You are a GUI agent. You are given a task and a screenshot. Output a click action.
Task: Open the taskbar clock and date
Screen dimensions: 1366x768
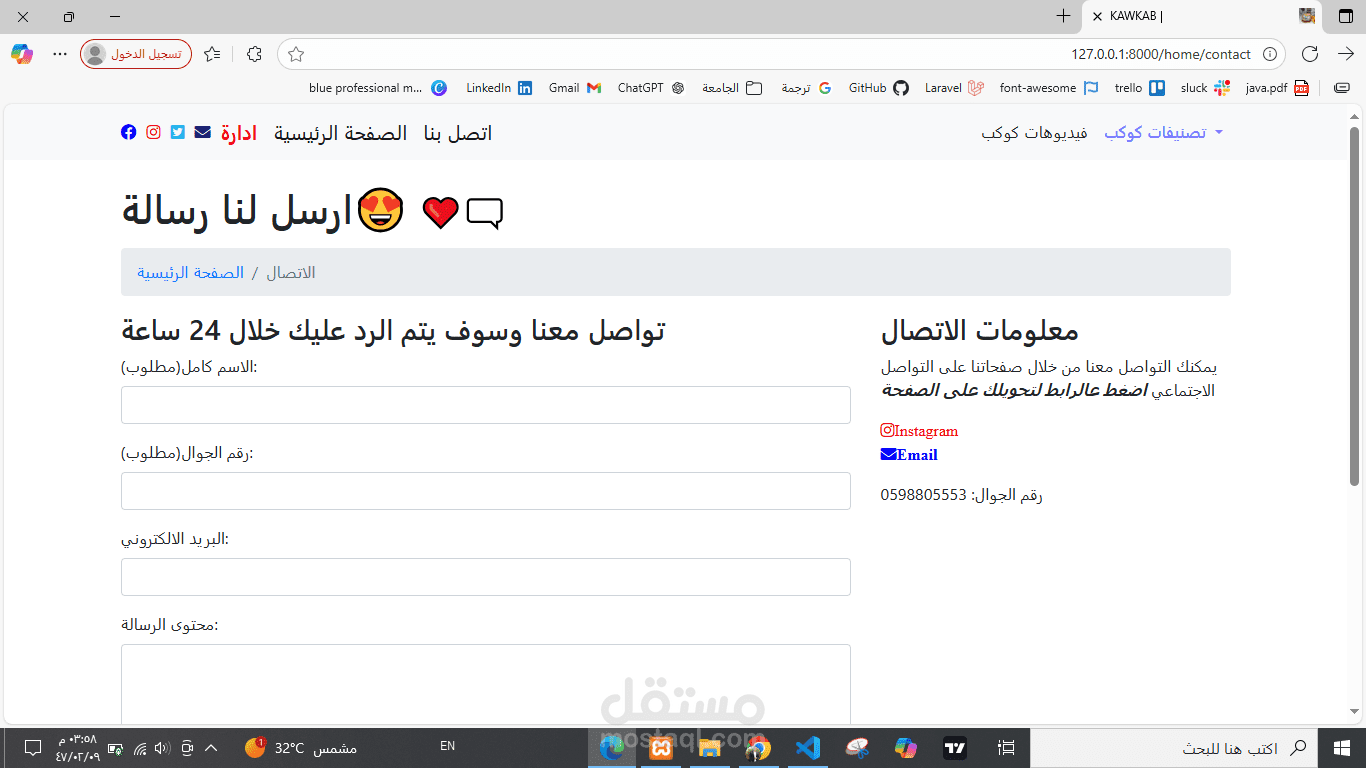tap(78, 748)
